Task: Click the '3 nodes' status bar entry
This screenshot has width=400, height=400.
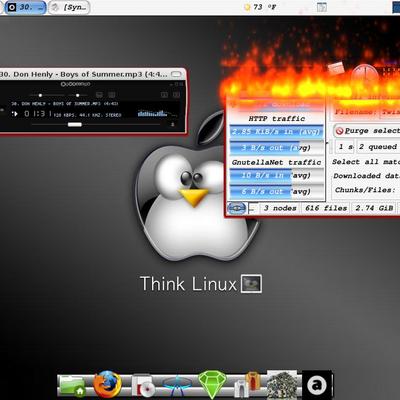Action: 280,208
